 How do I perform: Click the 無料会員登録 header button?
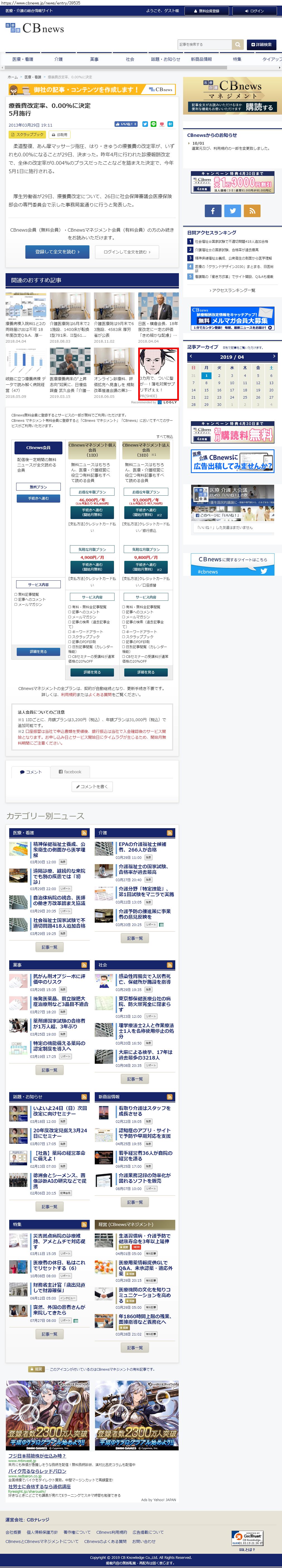pyautogui.click(x=206, y=10)
